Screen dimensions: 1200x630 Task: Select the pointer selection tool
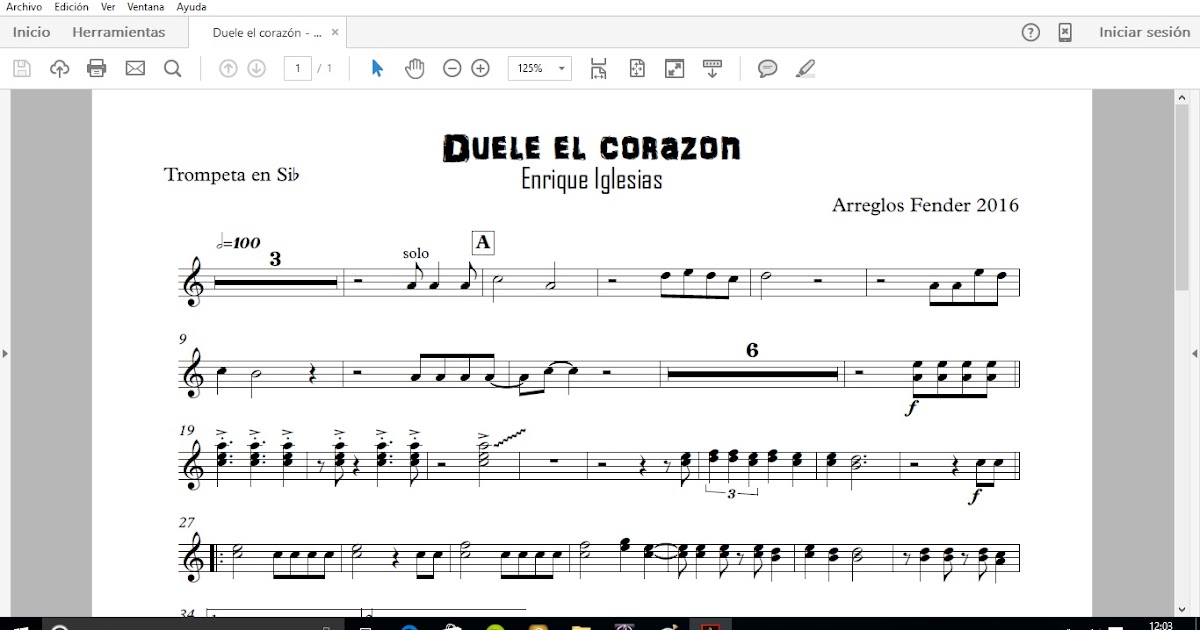pos(376,68)
